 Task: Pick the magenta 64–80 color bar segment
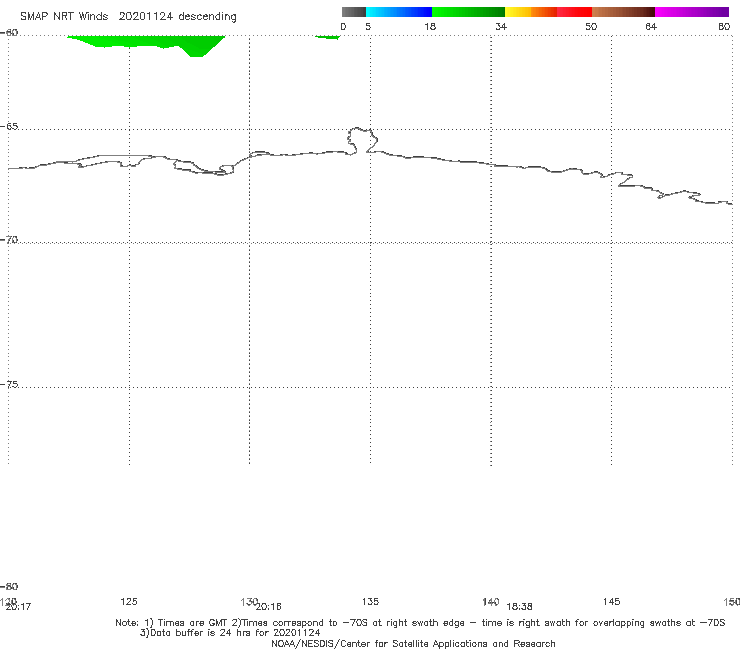point(692,12)
